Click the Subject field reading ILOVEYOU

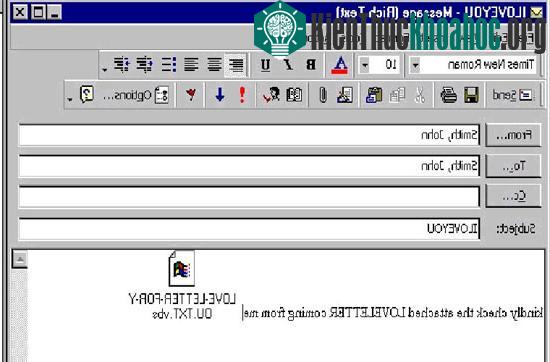pyautogui.click(x=249, y=229)
